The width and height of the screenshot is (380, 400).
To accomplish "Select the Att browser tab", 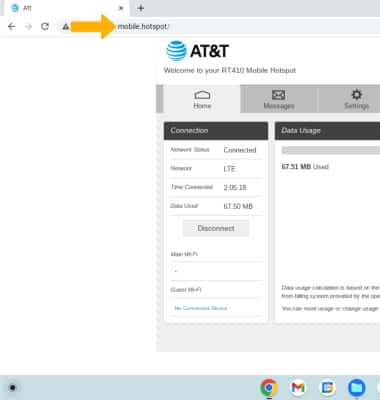I will pyautogui.click(x=65, y=8).
